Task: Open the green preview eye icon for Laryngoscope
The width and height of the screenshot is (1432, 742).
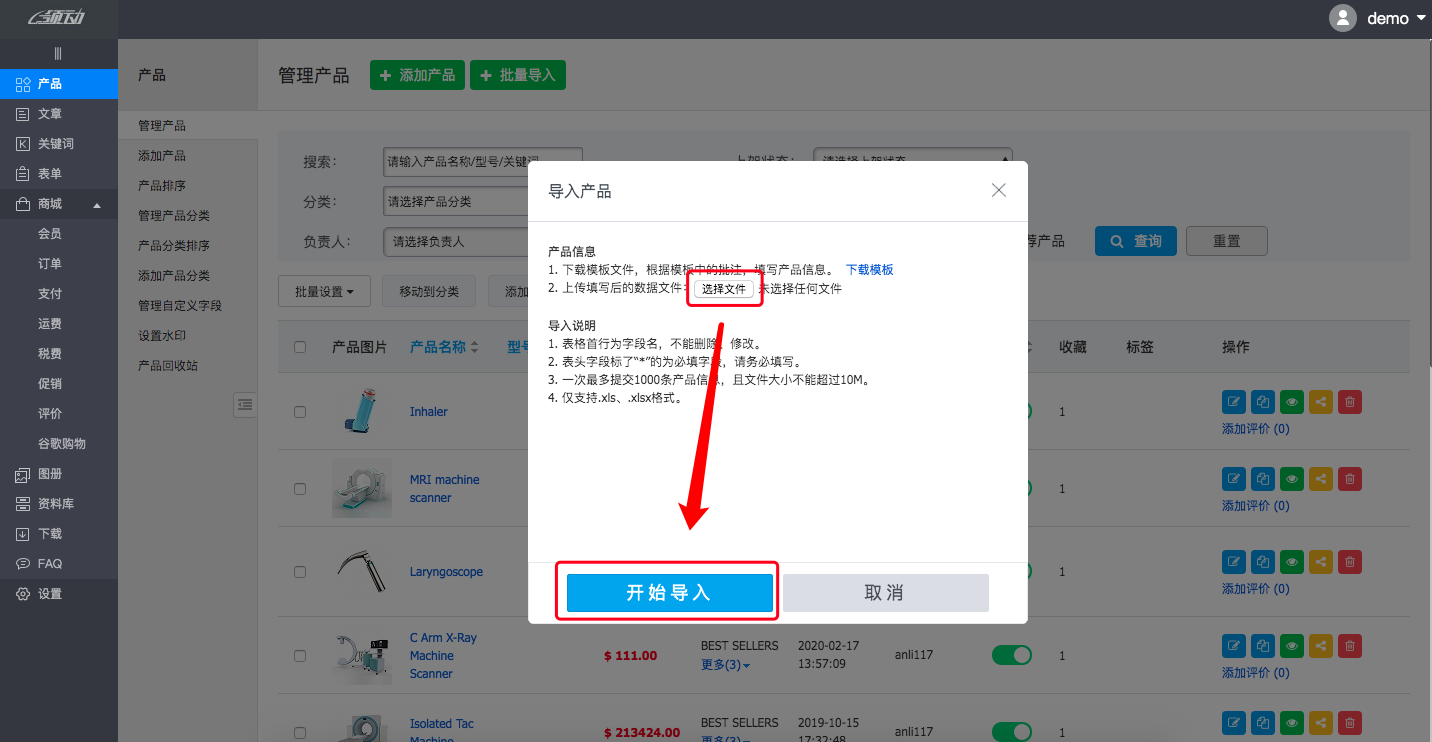Action: (1291, 561)
